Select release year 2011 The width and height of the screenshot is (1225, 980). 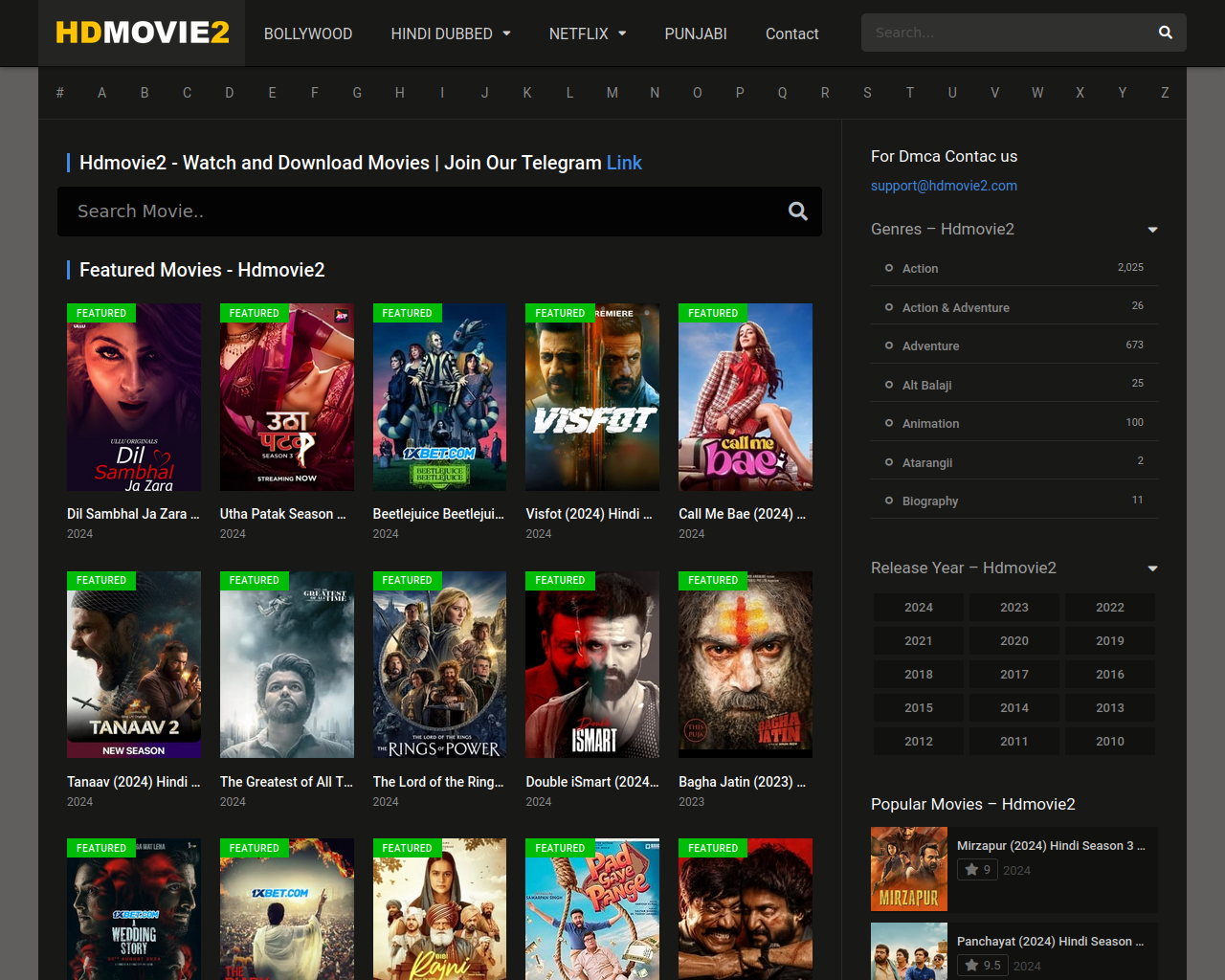point(1014,742)
